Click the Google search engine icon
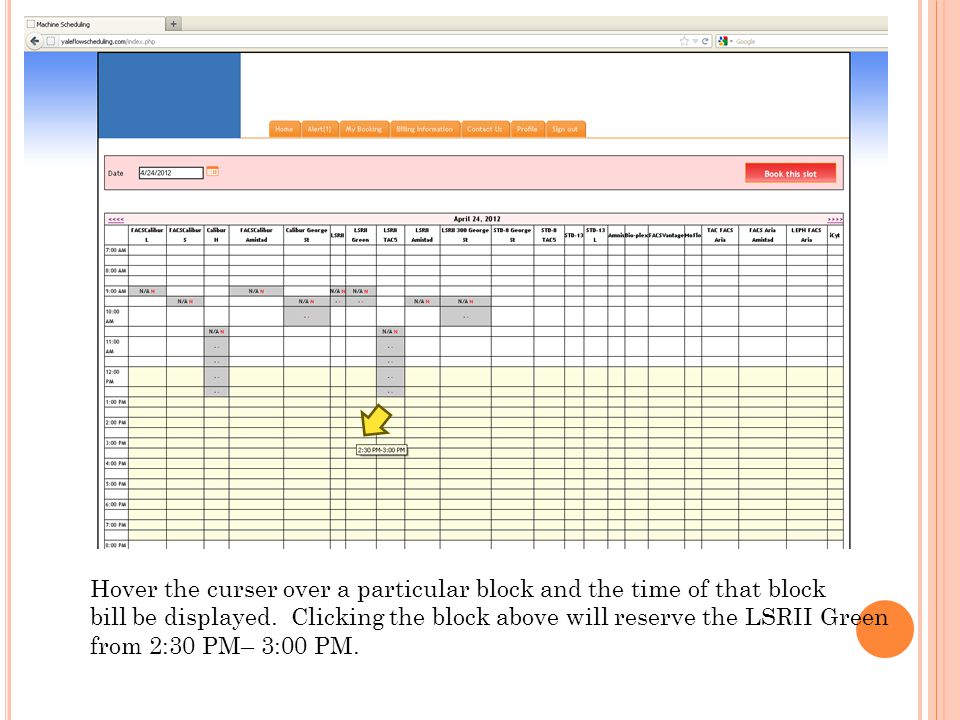960x720 pixels. pyautogui.click(x=723, y=41)
